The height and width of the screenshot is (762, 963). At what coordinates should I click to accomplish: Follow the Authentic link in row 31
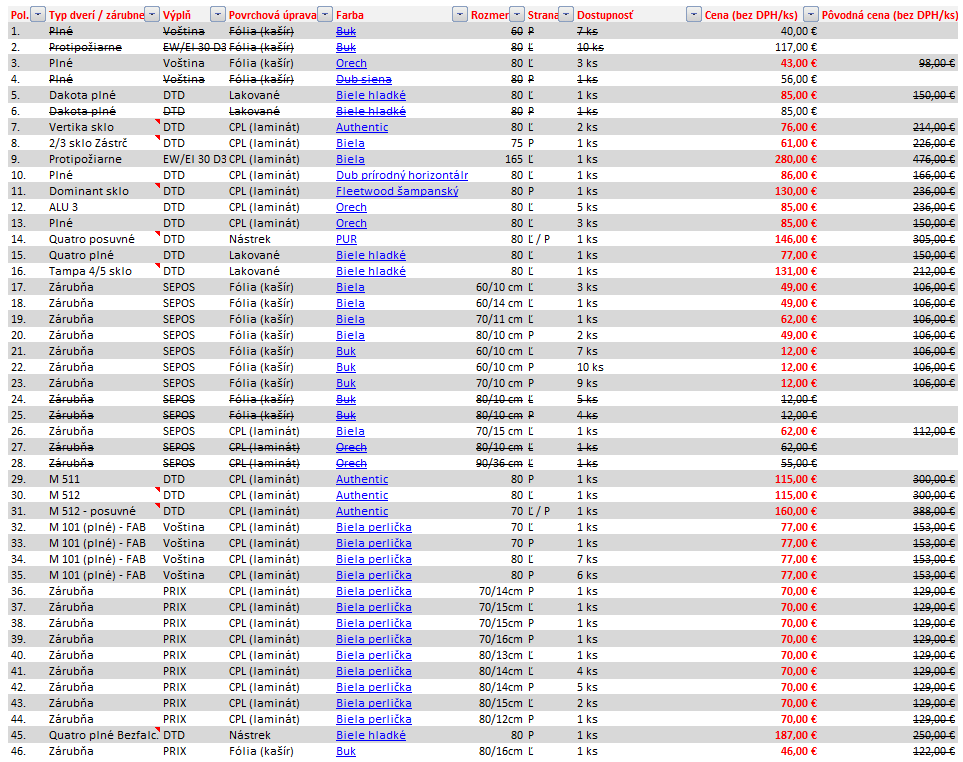(362, 511)
